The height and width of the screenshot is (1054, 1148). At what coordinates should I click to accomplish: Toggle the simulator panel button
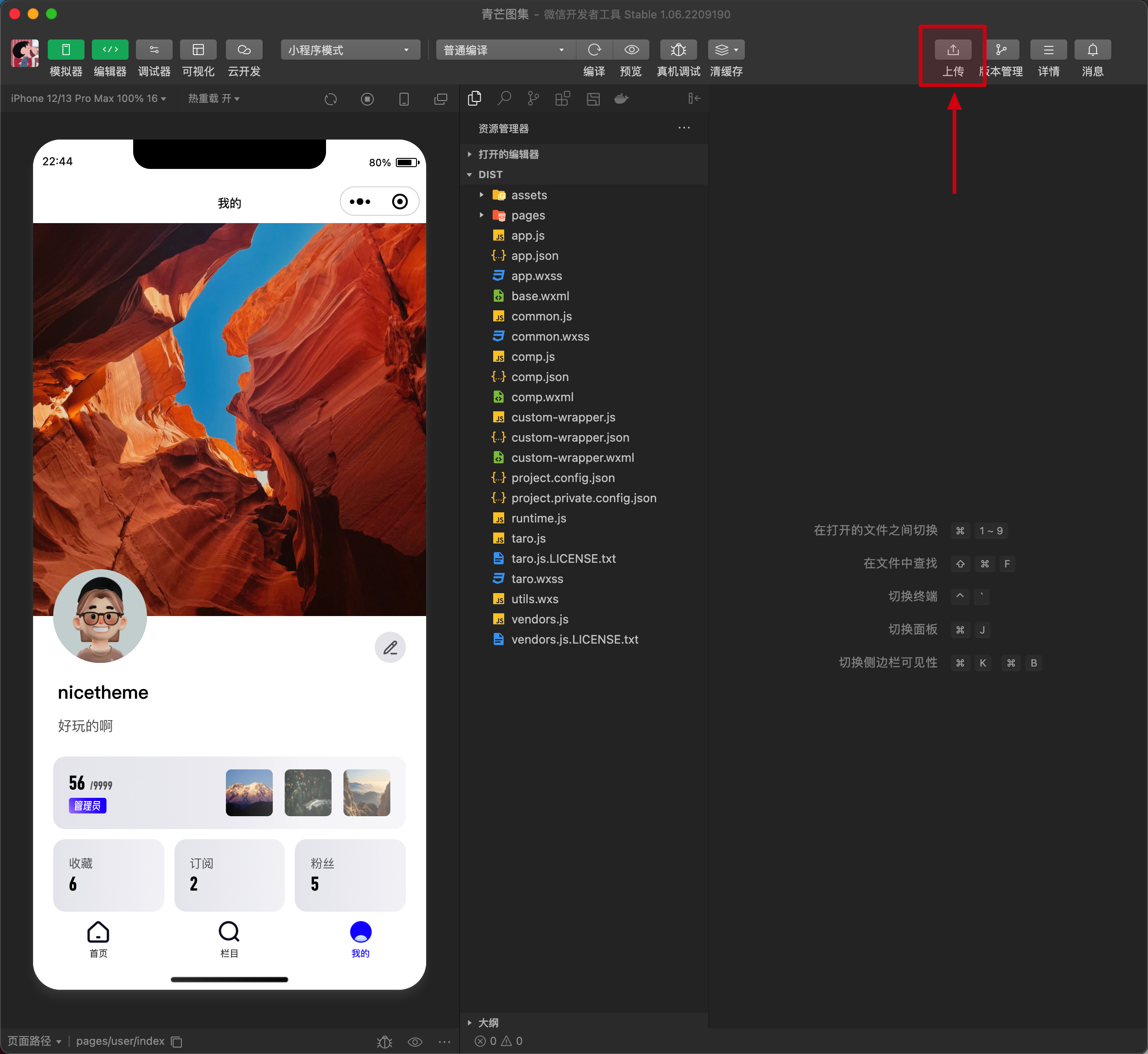pos(66,50)
